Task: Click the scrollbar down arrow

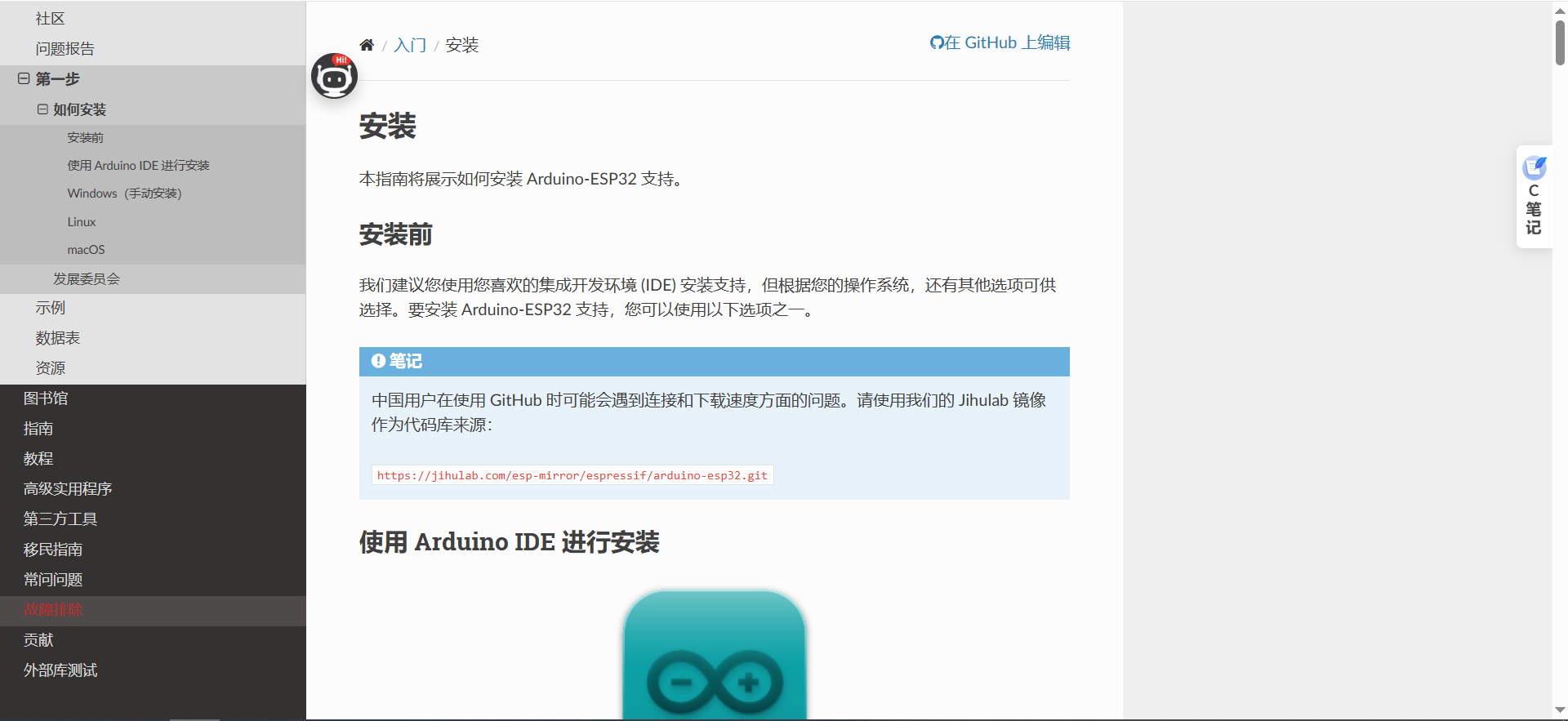Action: coord(1560,710)
